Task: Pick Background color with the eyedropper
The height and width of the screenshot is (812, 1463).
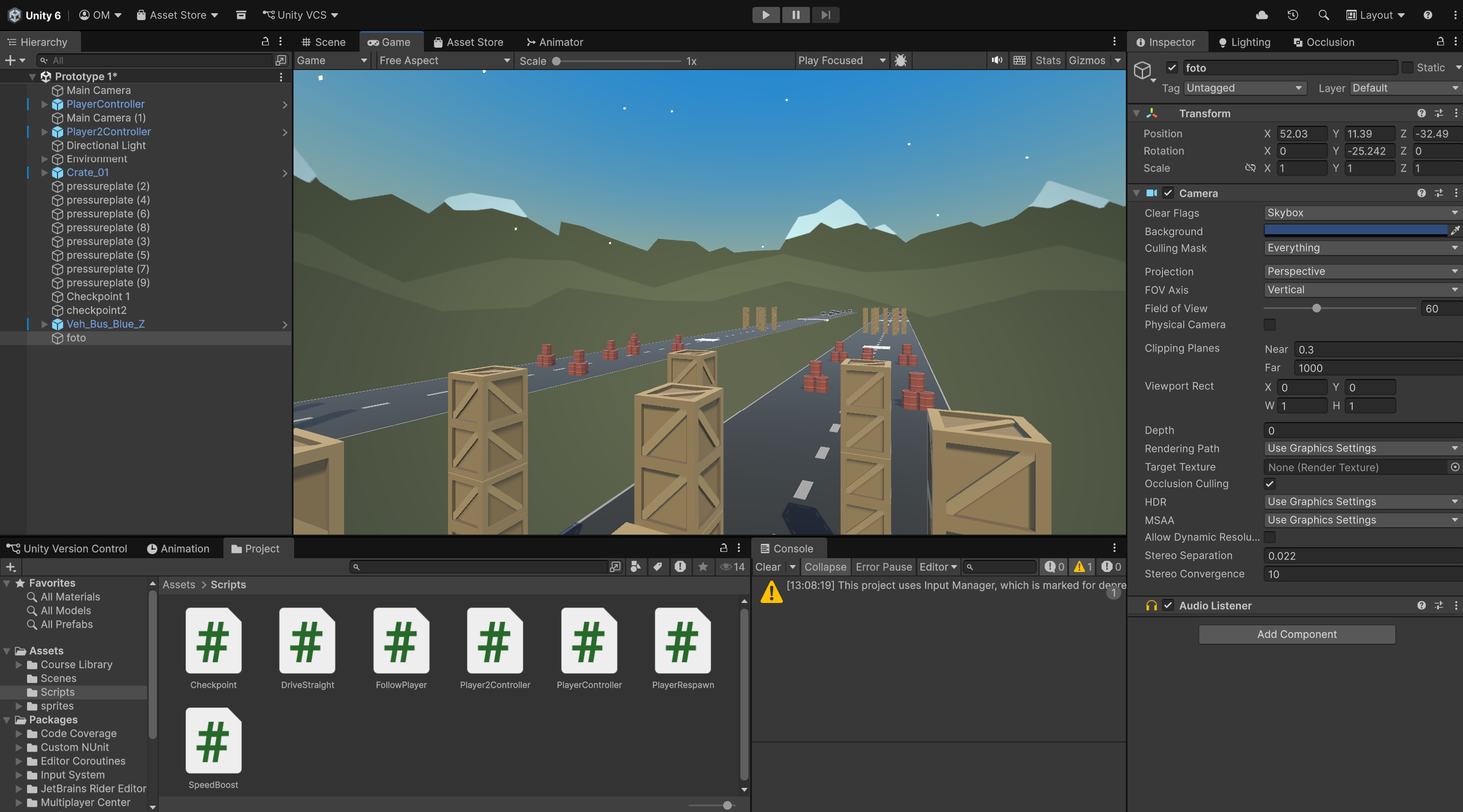Action: coord(1455,230)
